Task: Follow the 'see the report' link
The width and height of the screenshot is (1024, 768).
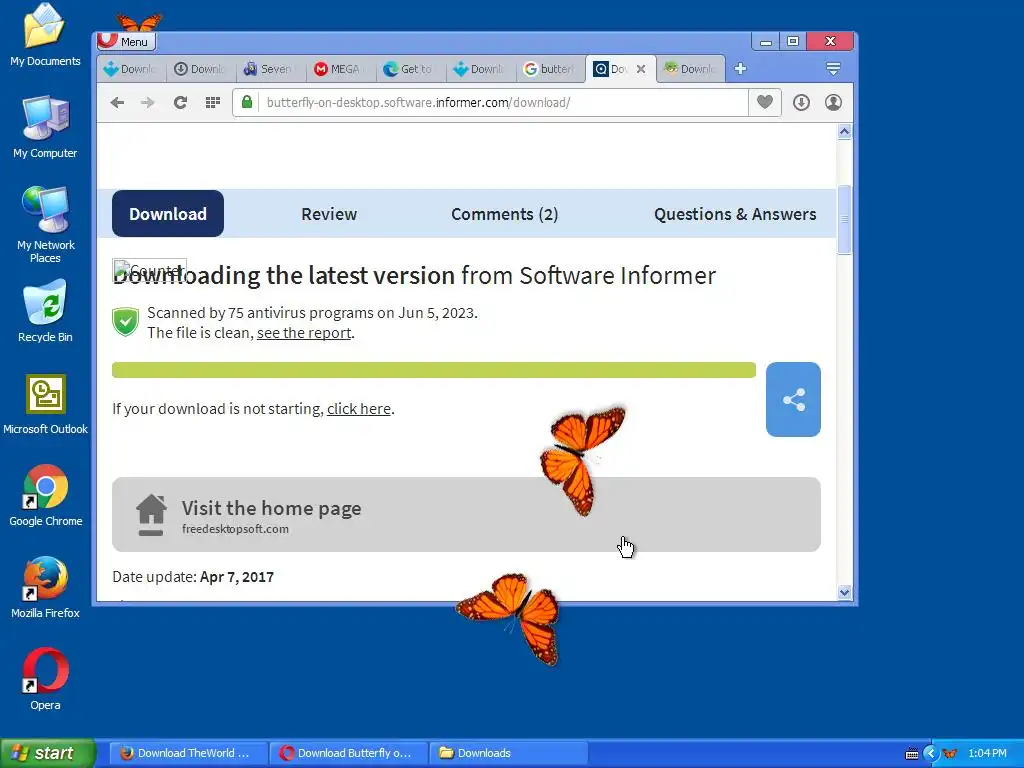Action: pos(304,333)
